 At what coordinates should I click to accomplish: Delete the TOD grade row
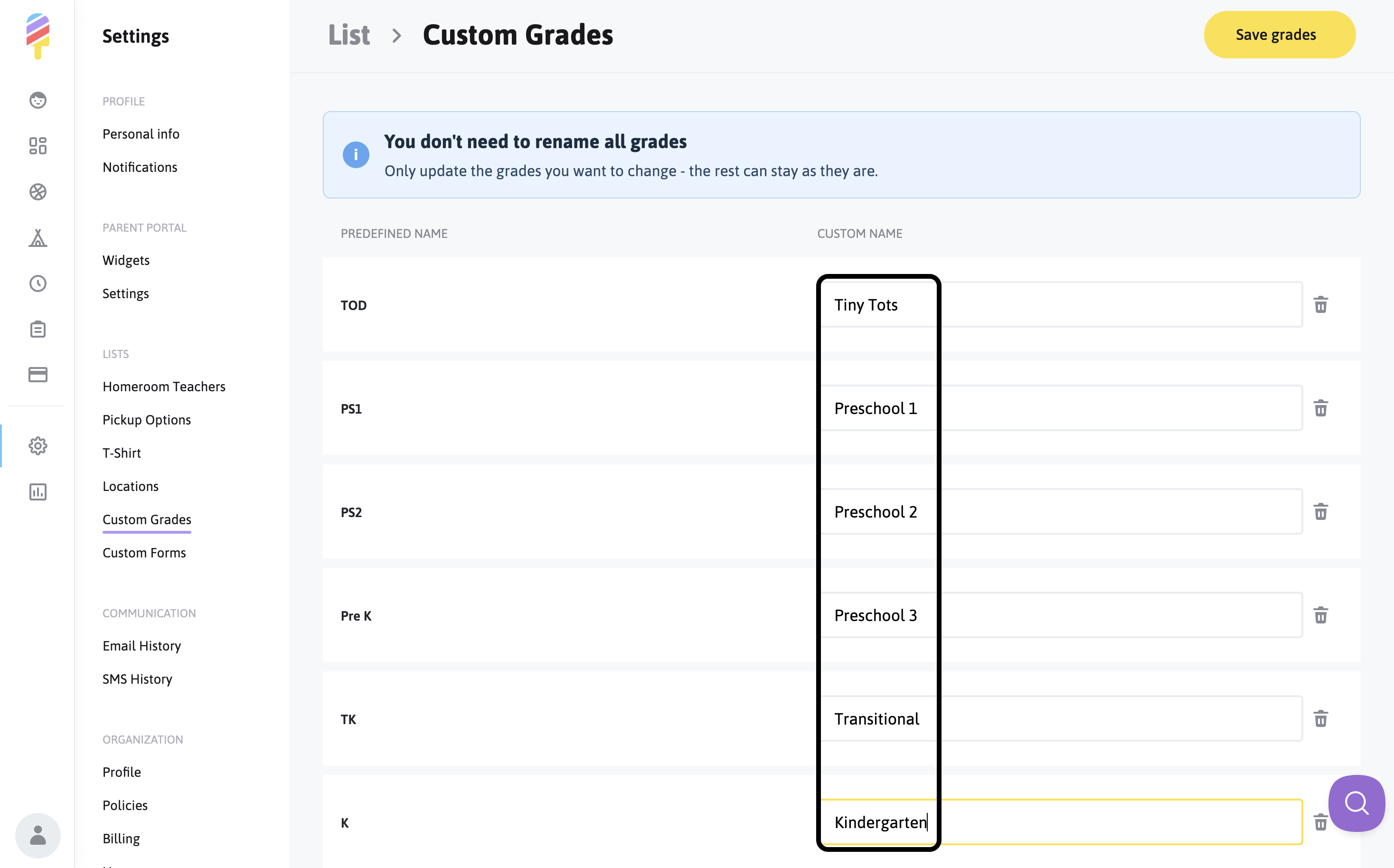1320,305
